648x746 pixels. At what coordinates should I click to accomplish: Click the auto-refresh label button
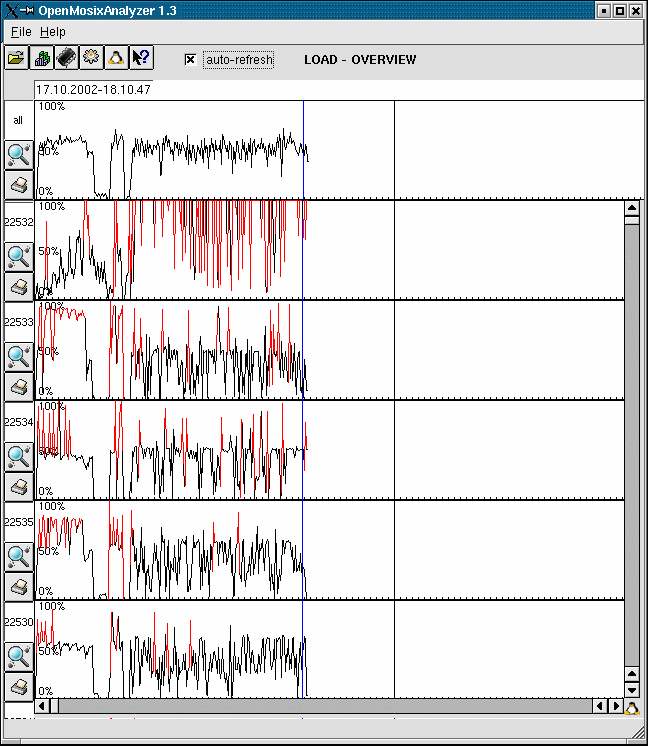click(239, 60)
